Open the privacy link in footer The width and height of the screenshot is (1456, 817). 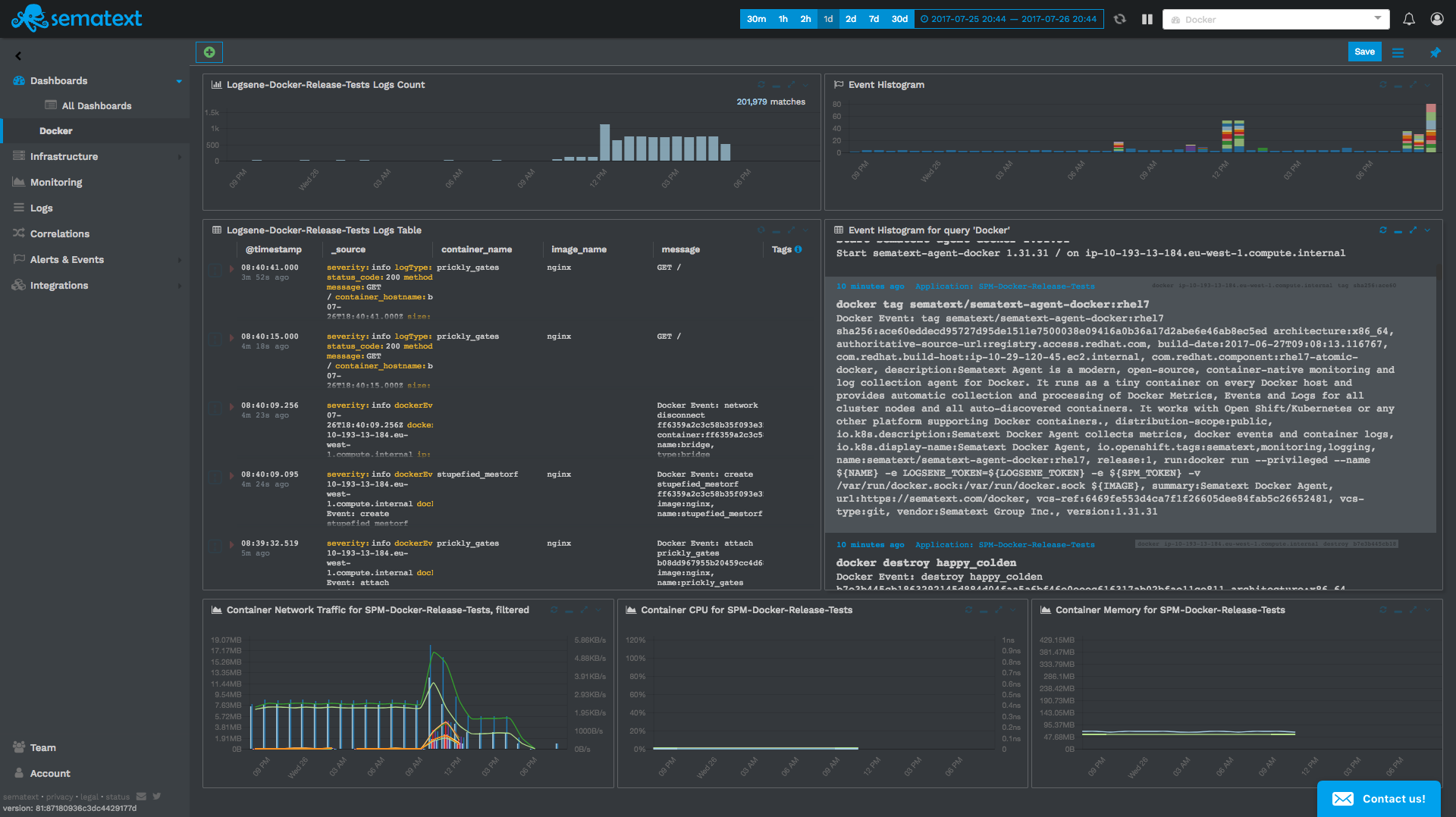[x=59, y=797]
